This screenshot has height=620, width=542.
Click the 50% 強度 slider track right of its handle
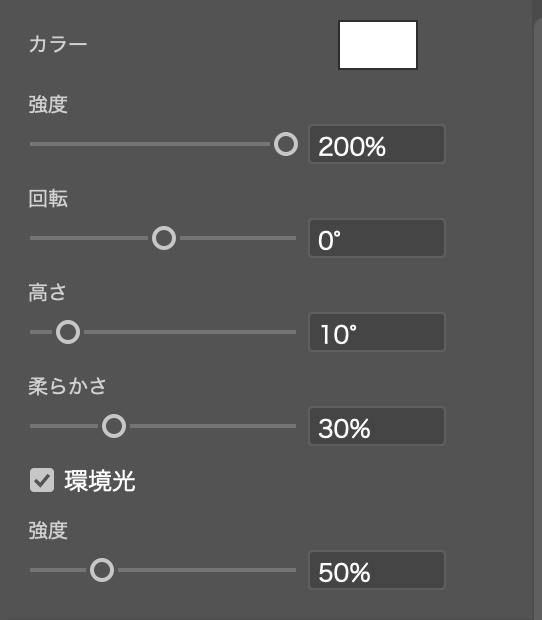pyautogui.click(x=207, y=570)
